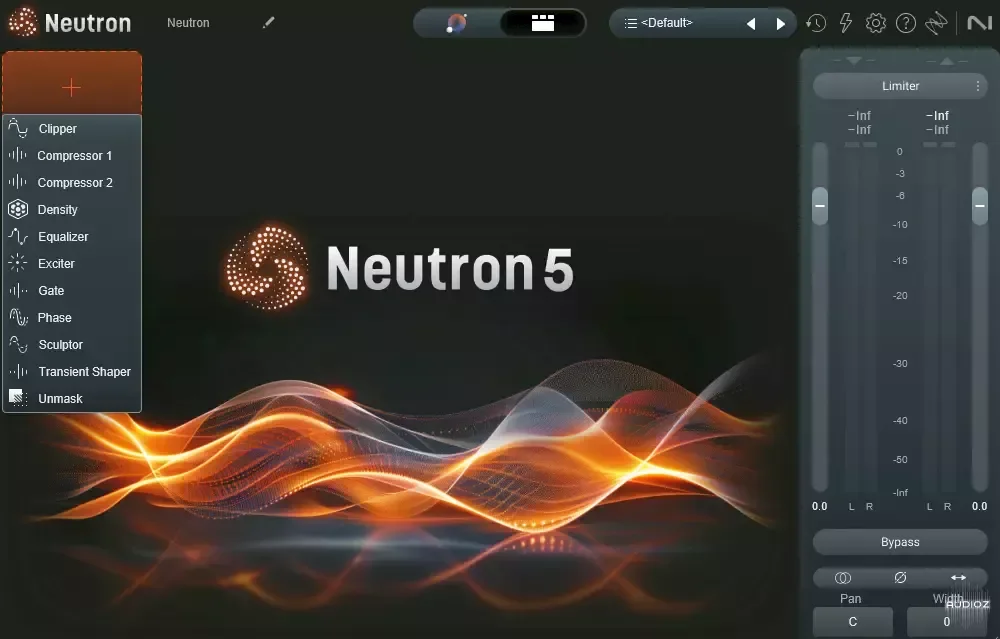
Task: Click the upward triangle above output meter
Action: click(947, 61)
